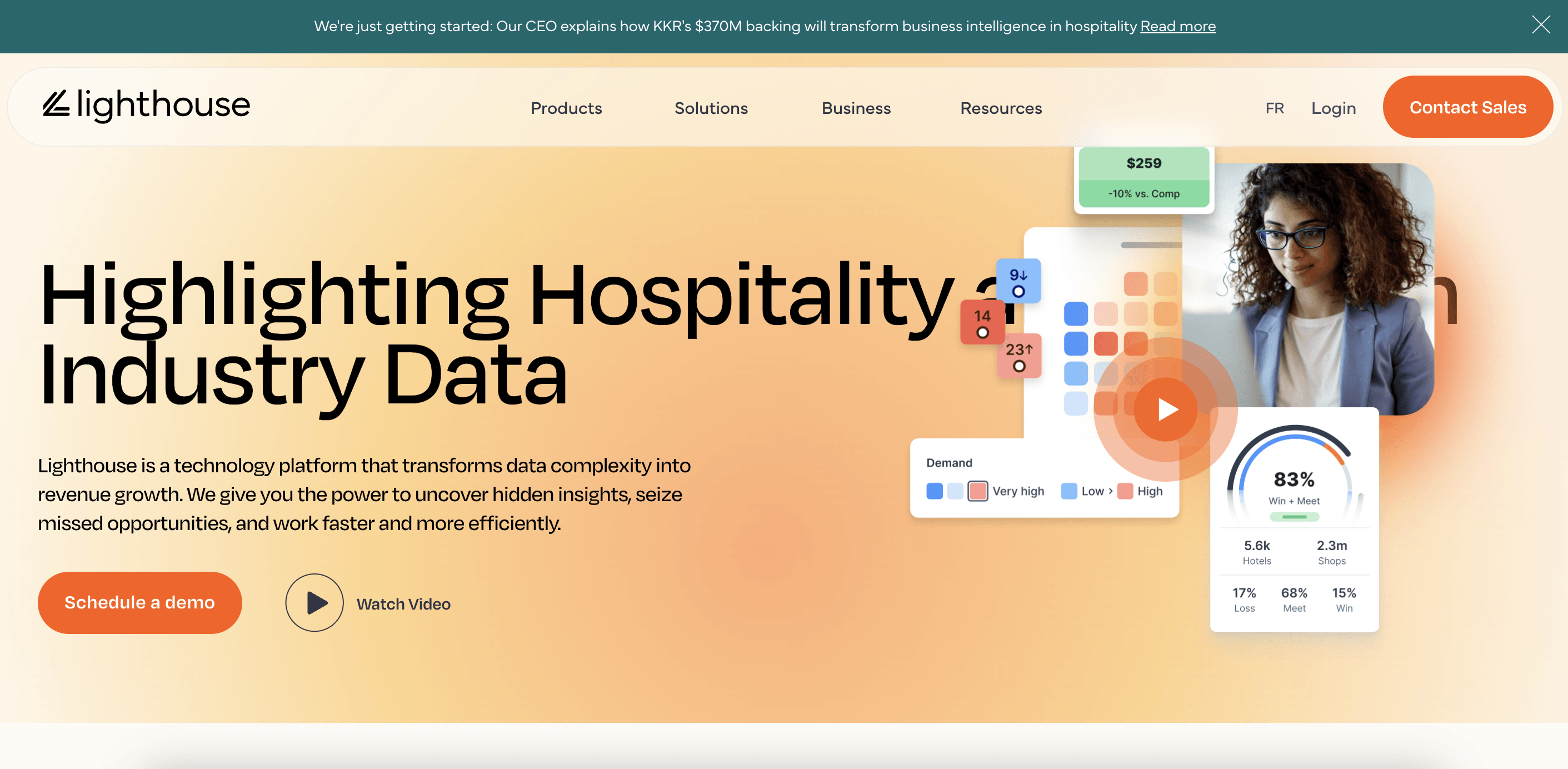Click the High demand legend swatch
The image size is (1568, 769).
click(x=1125, y=491)
